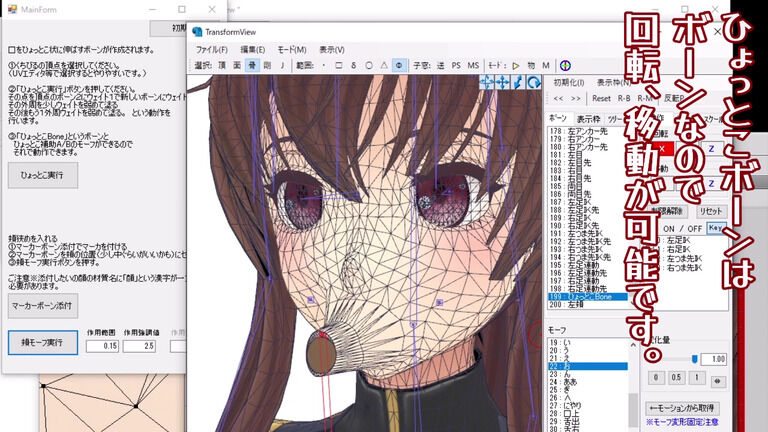Select bone 195 : 左足連動 in list
The image size is (768, 432).
point(587,265)
